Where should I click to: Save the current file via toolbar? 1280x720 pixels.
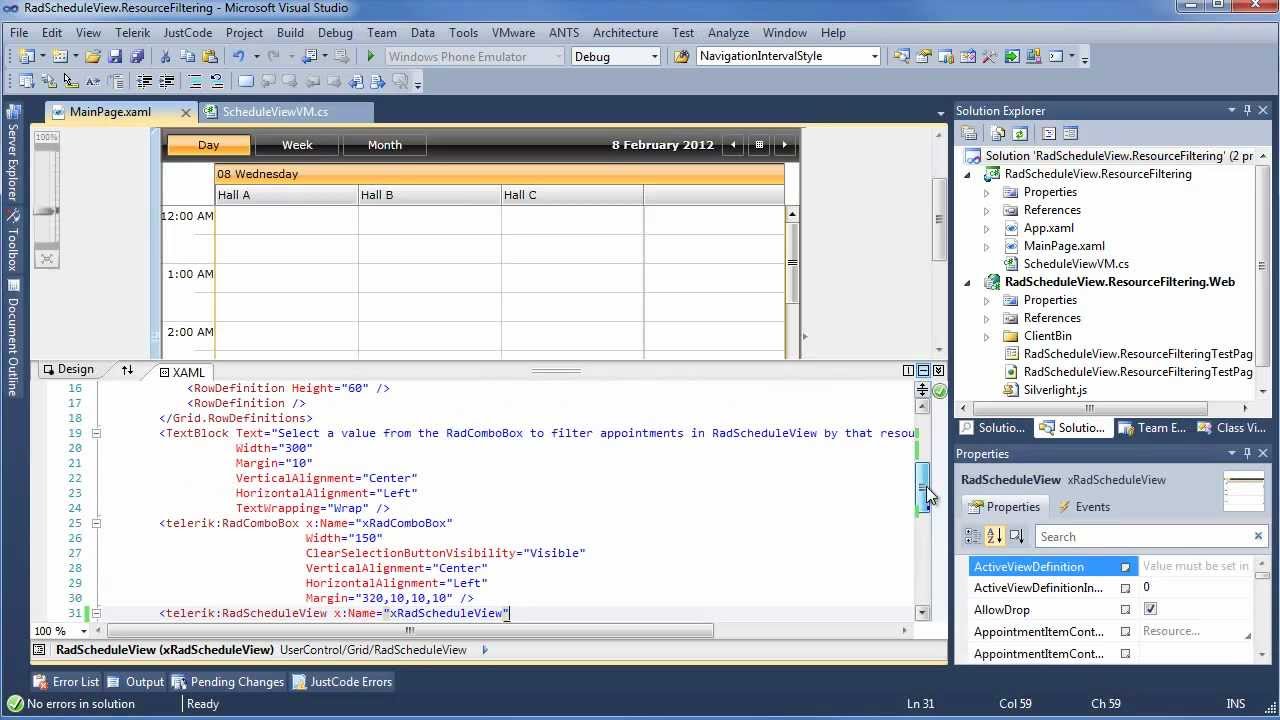coord(115,57)
